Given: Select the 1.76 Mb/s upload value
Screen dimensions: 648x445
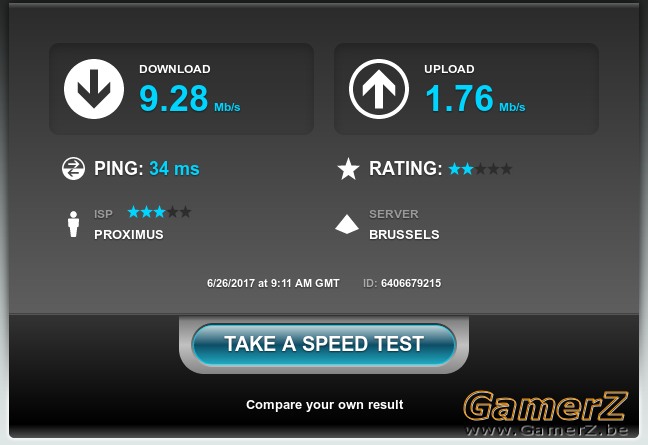Looking at the screenshot, I should [x=475, y=98].
